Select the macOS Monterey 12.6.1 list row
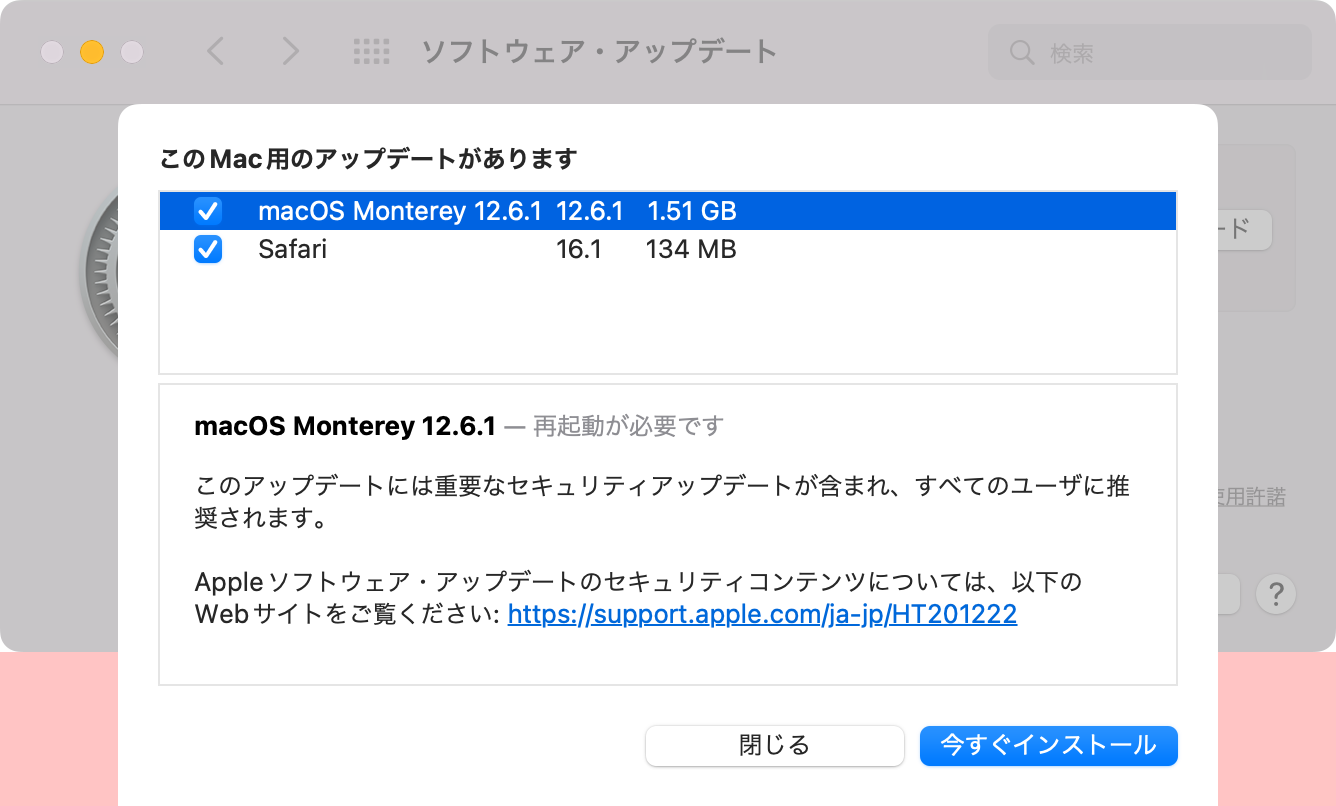 click(x=668, y=211)
